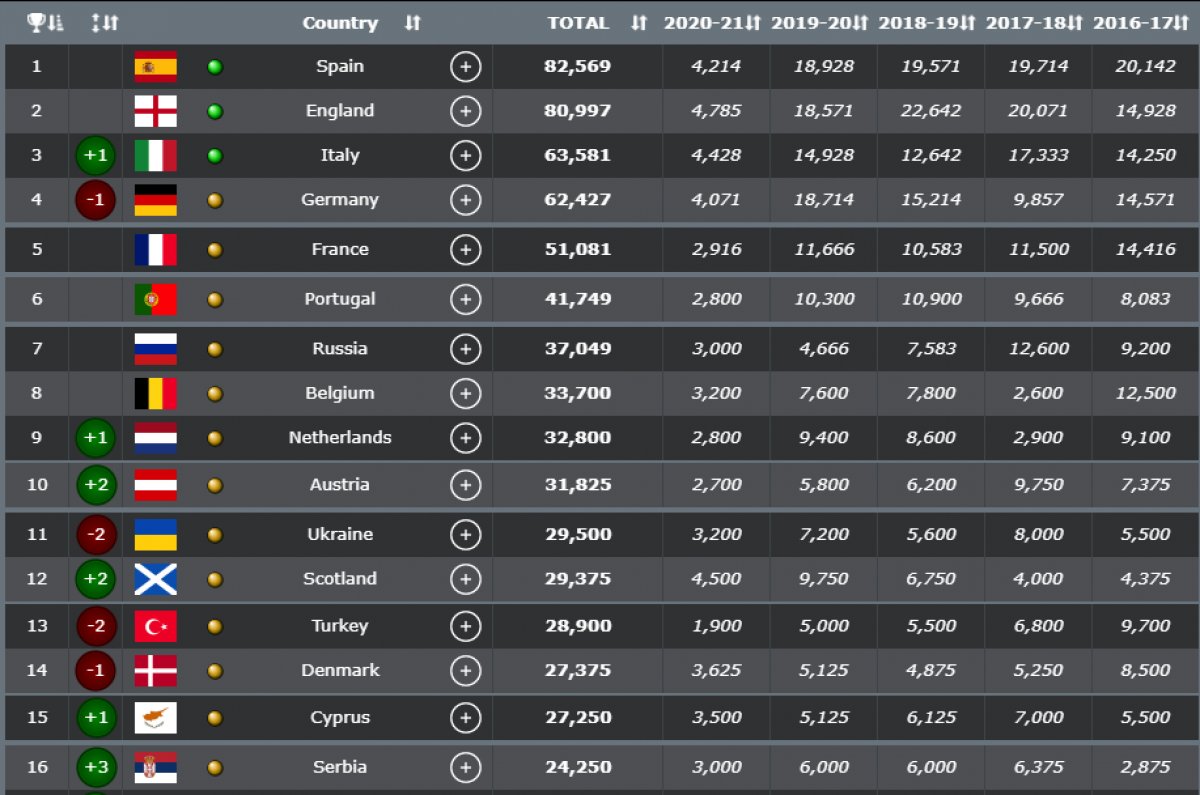Screen dimensions: 1200x795
Task: Click the Cyprus flag icon
Action: pyautogui.click(x=155, y=718)
